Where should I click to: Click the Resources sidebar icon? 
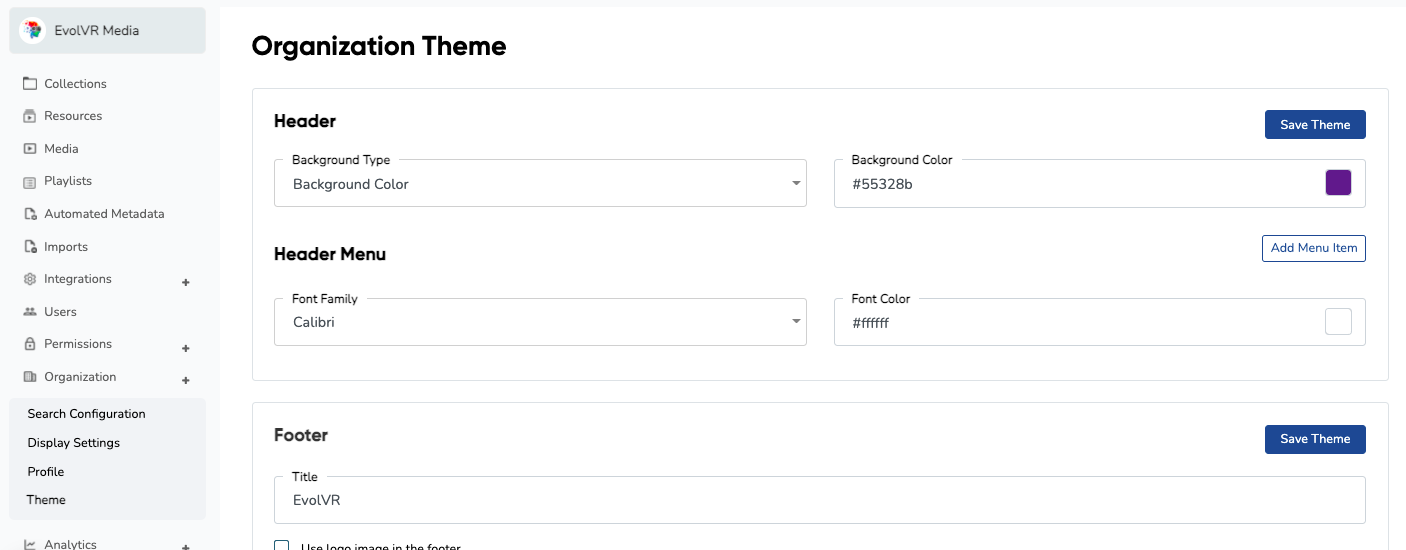[x=30, y=116]
